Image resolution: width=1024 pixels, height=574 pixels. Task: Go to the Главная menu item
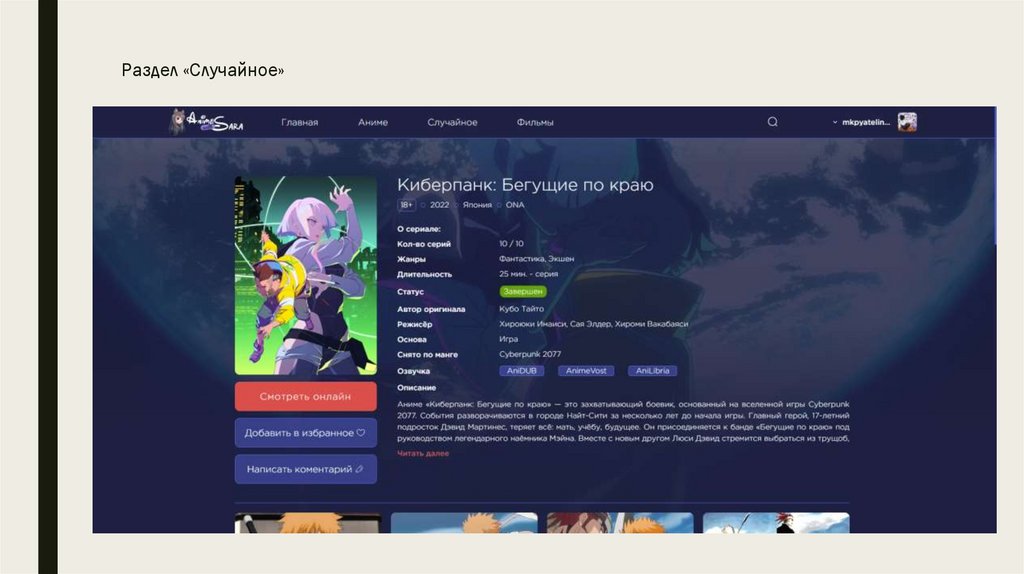click(x=300, y=122)
